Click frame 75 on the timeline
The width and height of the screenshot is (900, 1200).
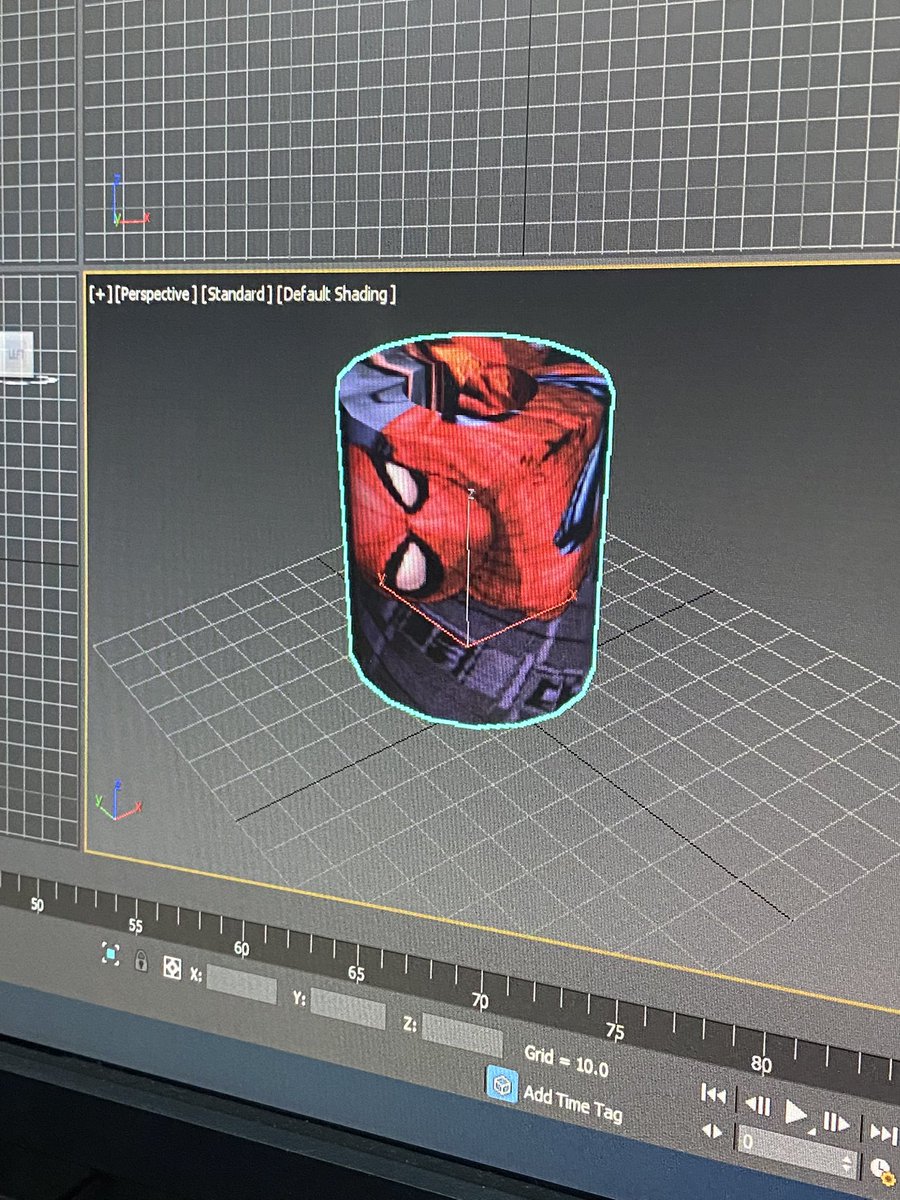(x=615, y=1032)
